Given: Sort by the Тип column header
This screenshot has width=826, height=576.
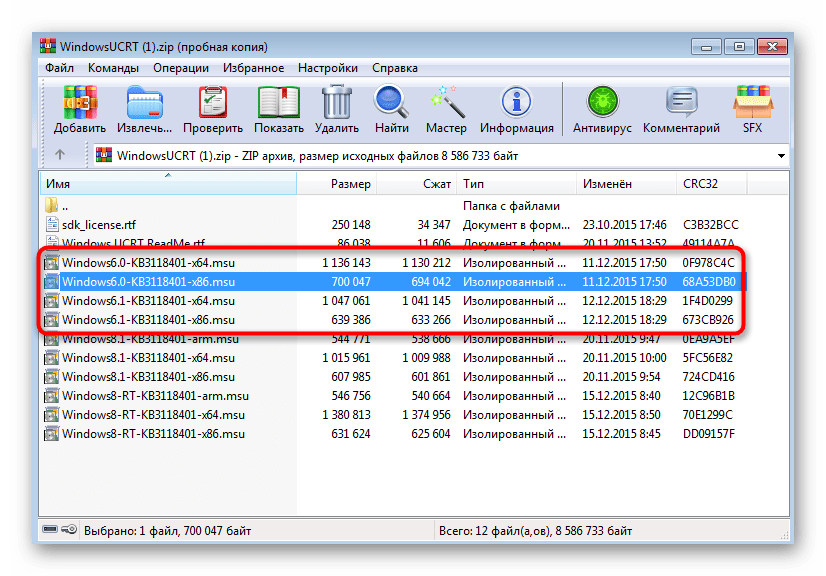Looking at the screenshot, I should click(x=516, y=183).
